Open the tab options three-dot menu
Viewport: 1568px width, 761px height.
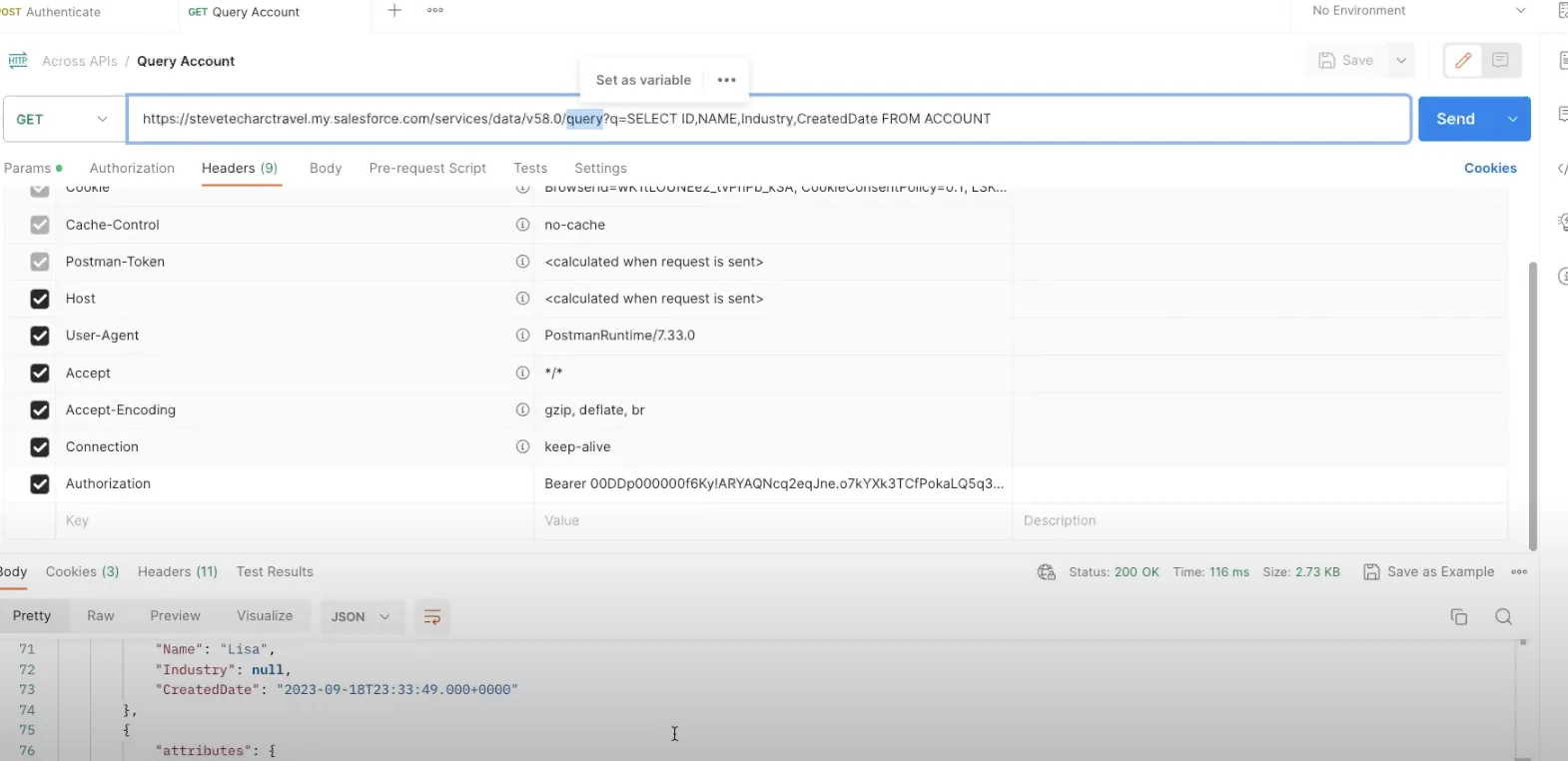(435, 11)
